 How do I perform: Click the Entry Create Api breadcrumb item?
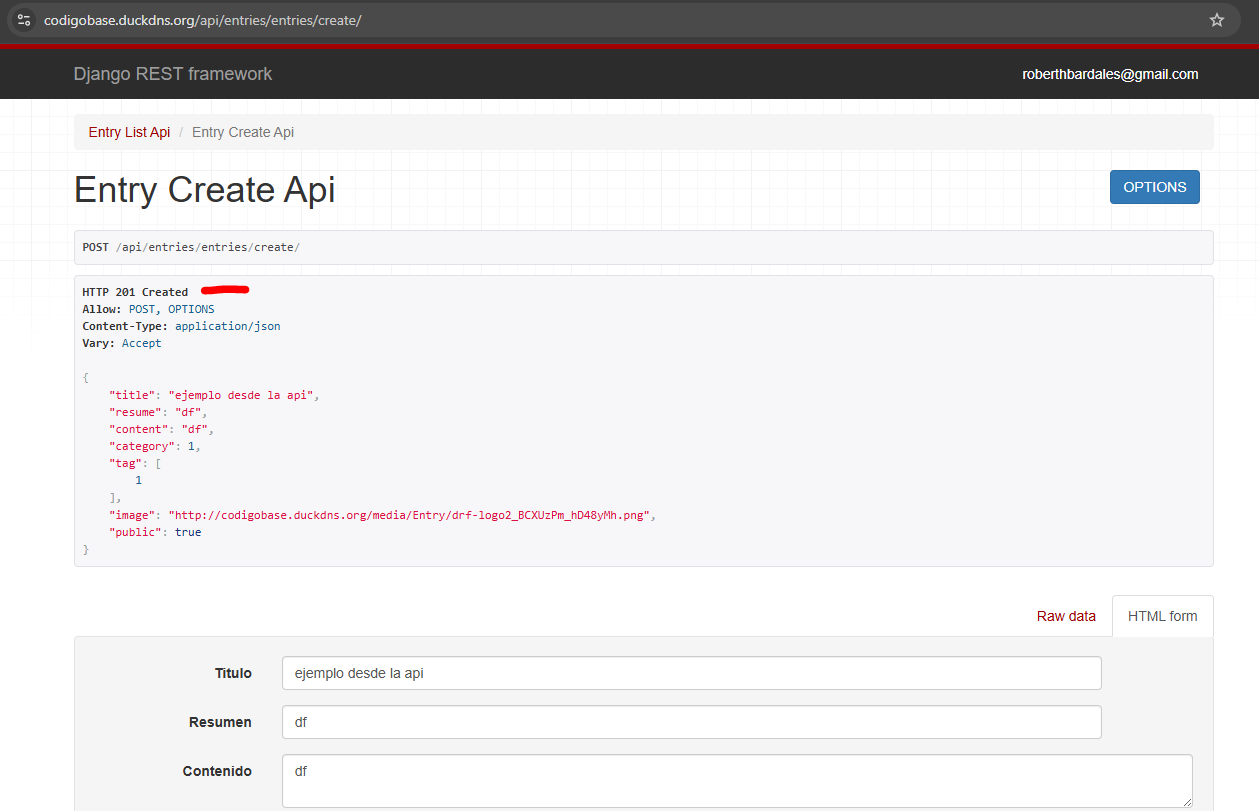click(242, 132)
